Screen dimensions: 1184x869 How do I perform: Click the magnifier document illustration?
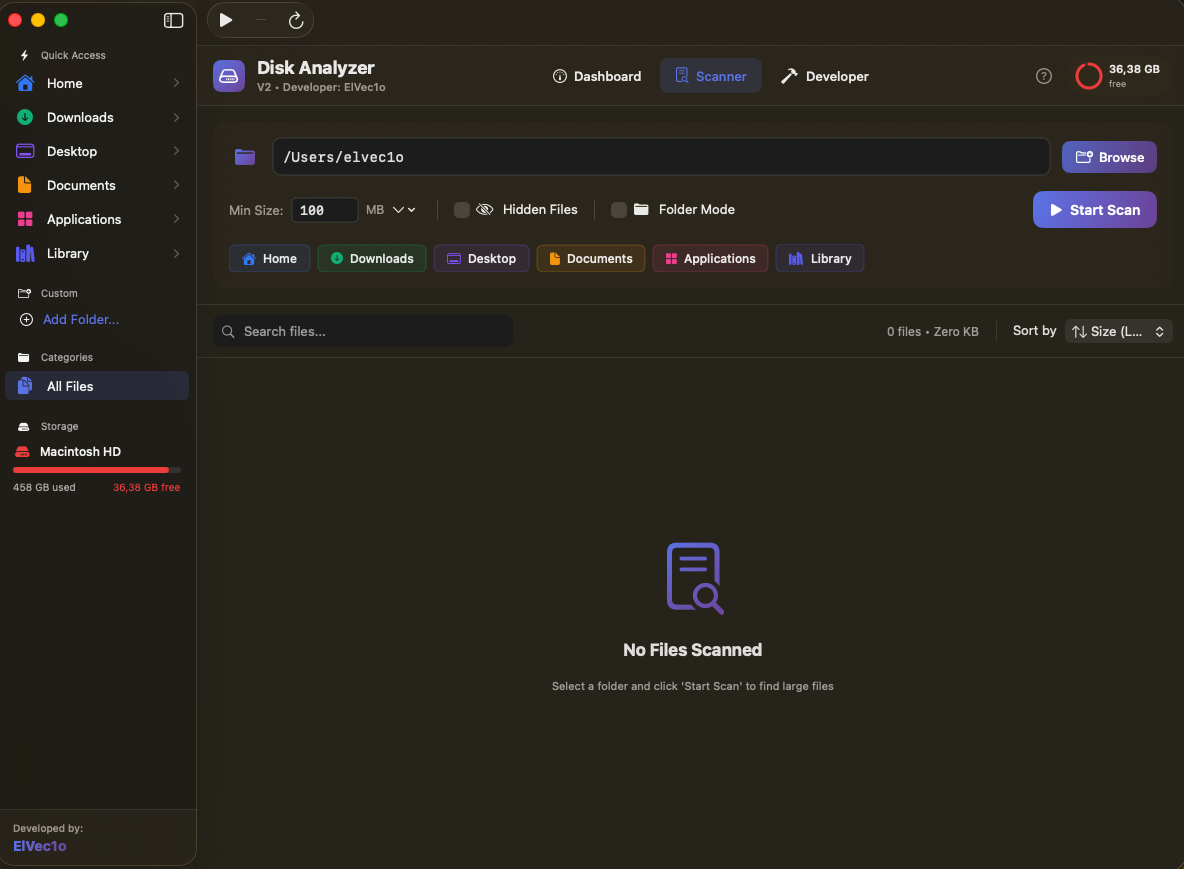coord(692,577)
